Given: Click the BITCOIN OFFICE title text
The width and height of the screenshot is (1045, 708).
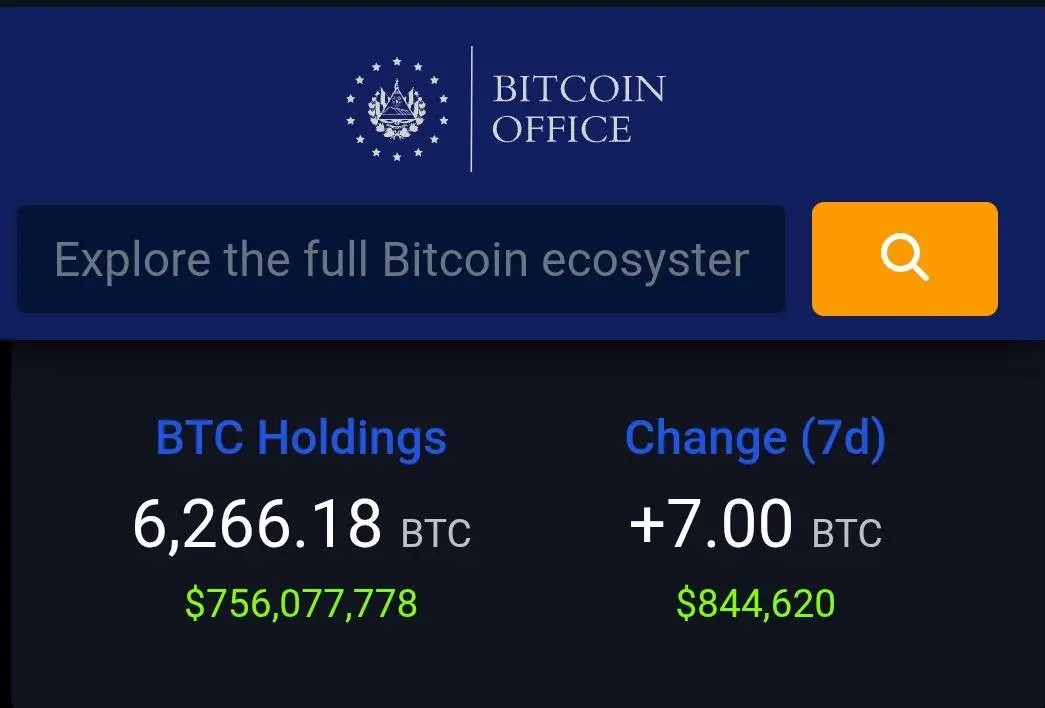Looking at the screenshot, I should 578,109.
